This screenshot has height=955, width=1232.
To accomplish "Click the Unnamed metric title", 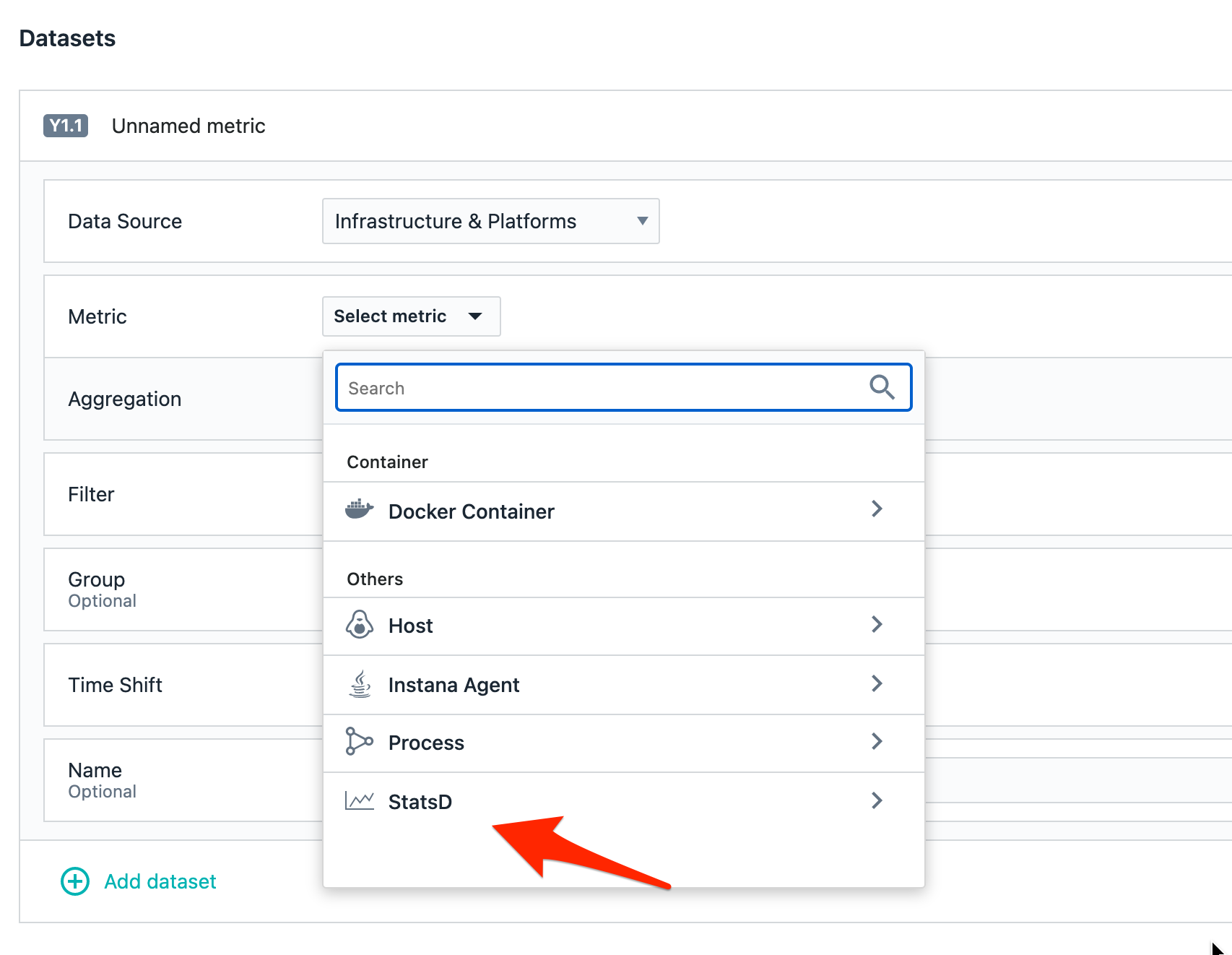I will [188, 126].
